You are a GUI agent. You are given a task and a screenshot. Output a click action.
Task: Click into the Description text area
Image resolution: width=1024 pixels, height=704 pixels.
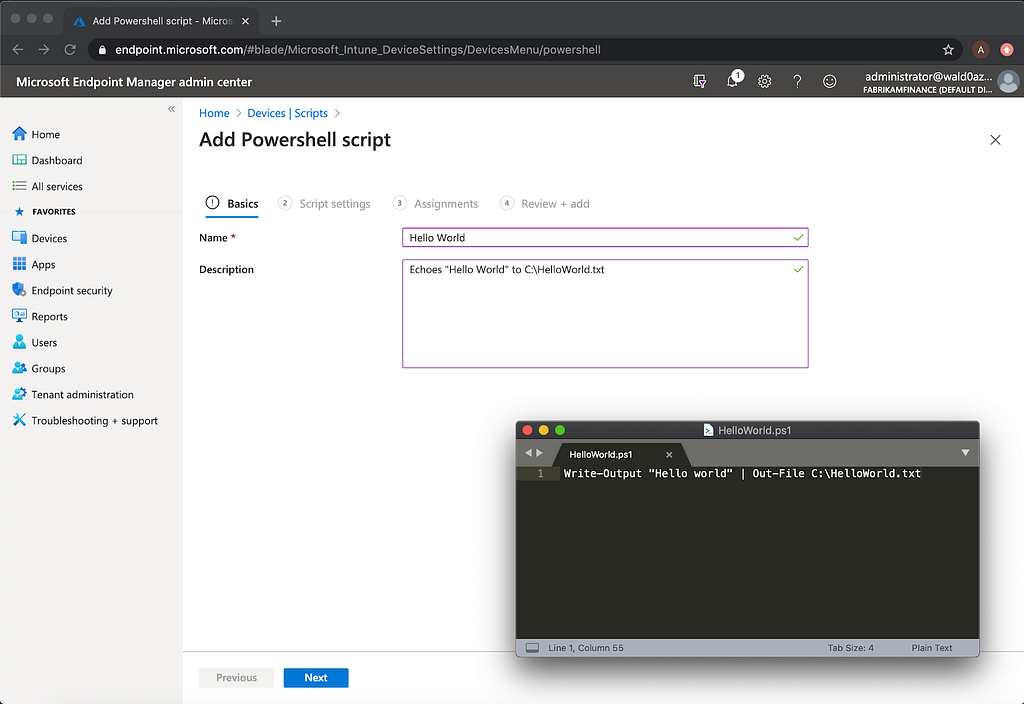[x=605, y=313]
